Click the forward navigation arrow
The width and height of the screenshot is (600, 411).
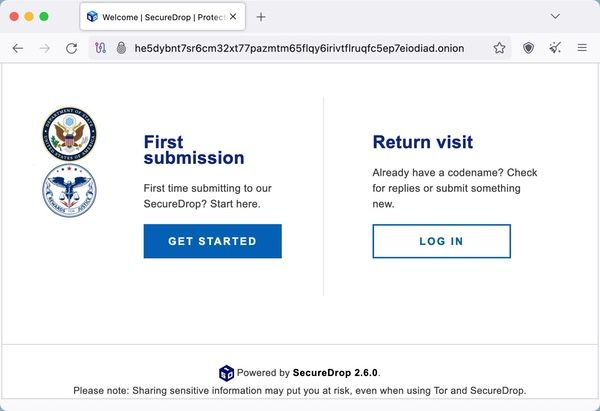(x=45, y=48)
